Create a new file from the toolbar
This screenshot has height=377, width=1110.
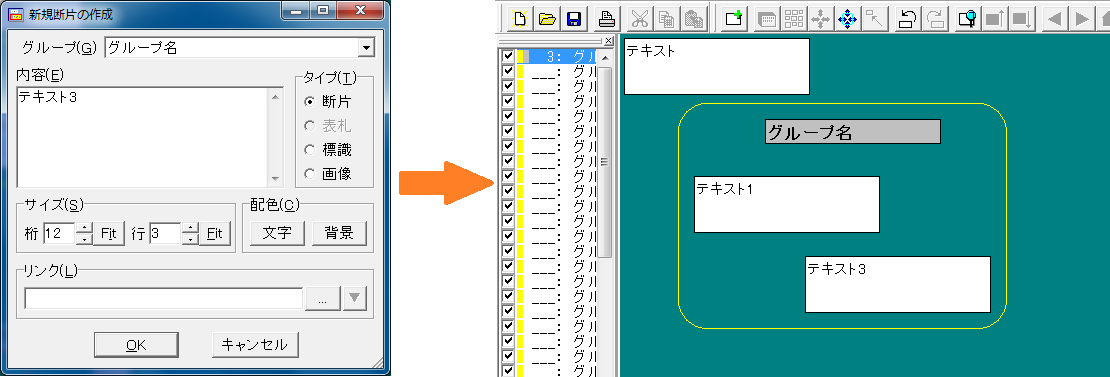pos(520,18)
